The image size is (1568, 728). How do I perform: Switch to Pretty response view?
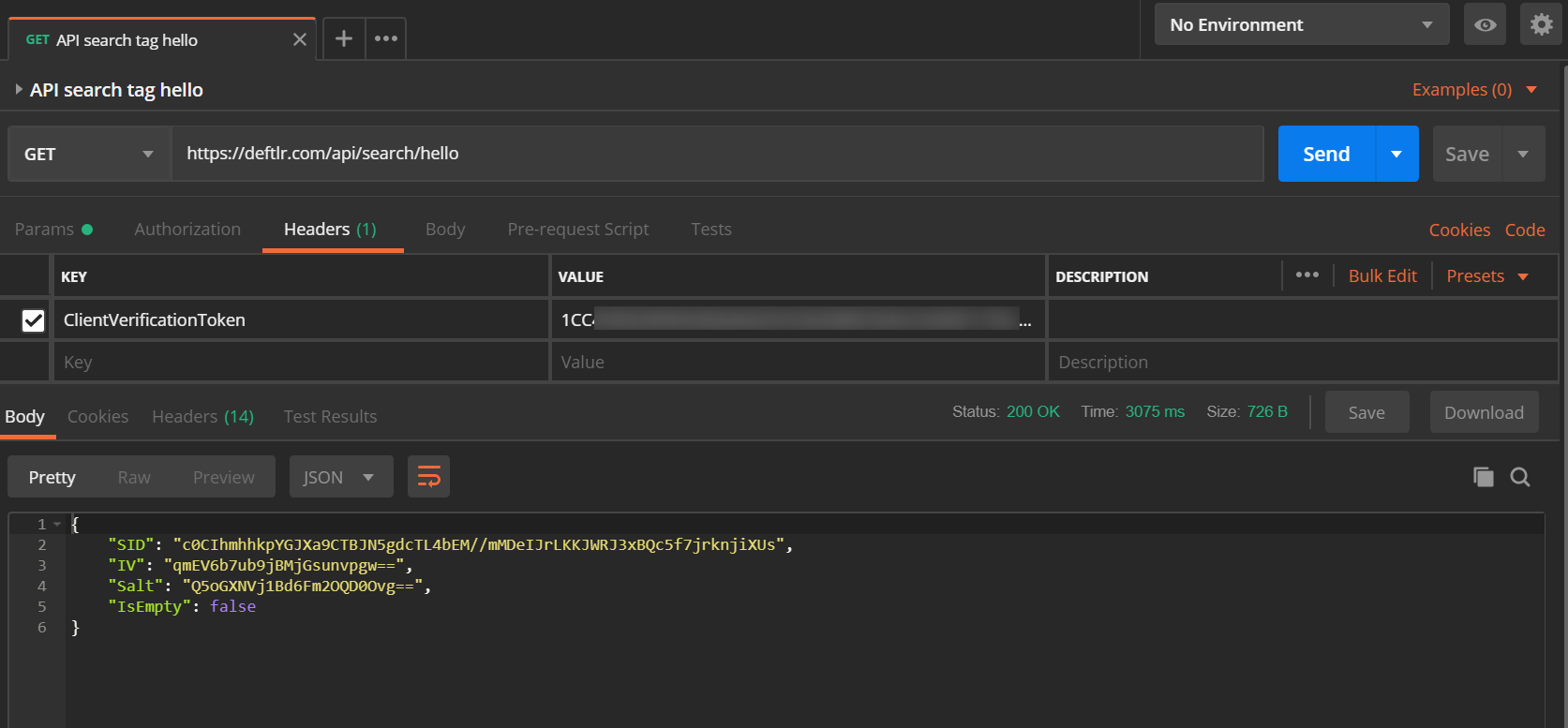click(x=52, y=477)
